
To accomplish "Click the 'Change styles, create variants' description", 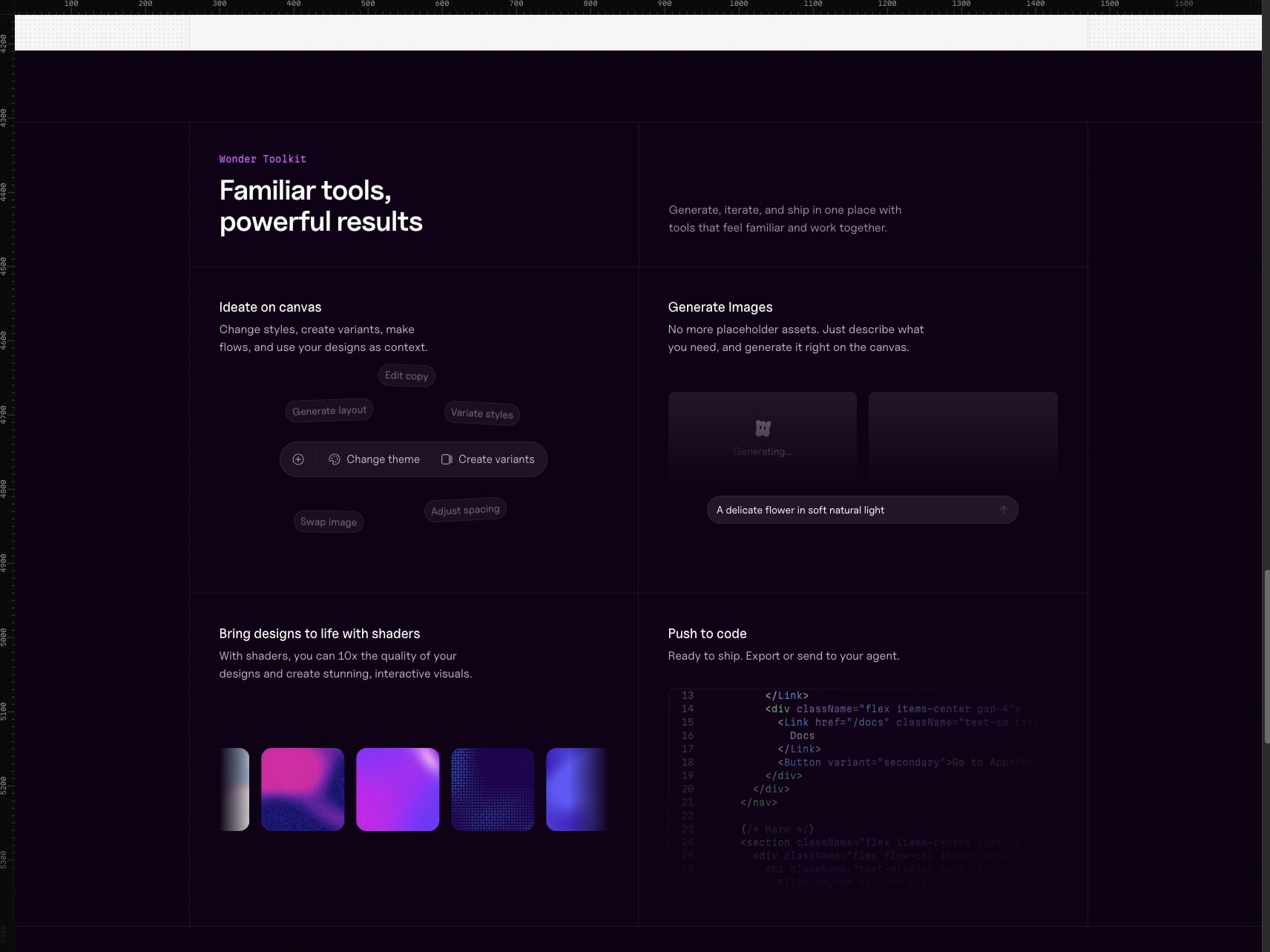I will click(x=323, y=338).
